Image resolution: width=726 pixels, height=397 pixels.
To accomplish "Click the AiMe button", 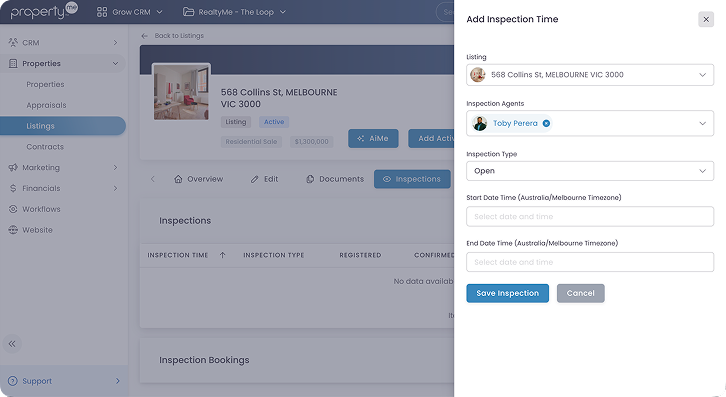I will pos(373,139).
